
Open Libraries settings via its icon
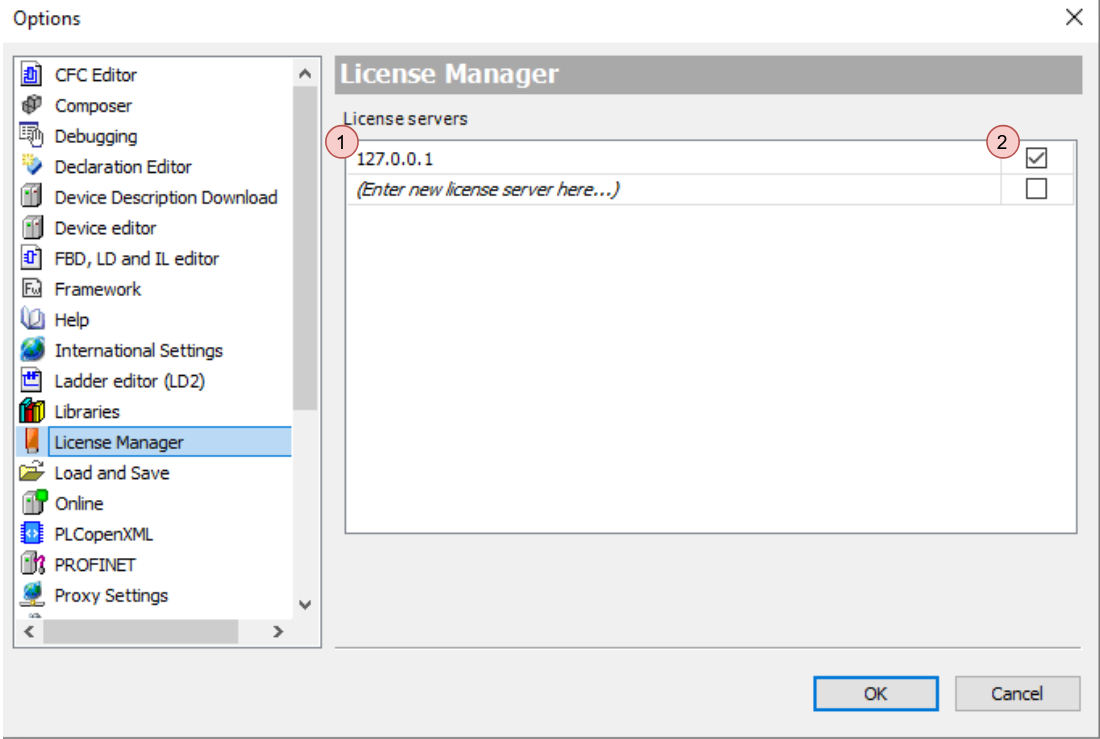[x=30, y=411]
